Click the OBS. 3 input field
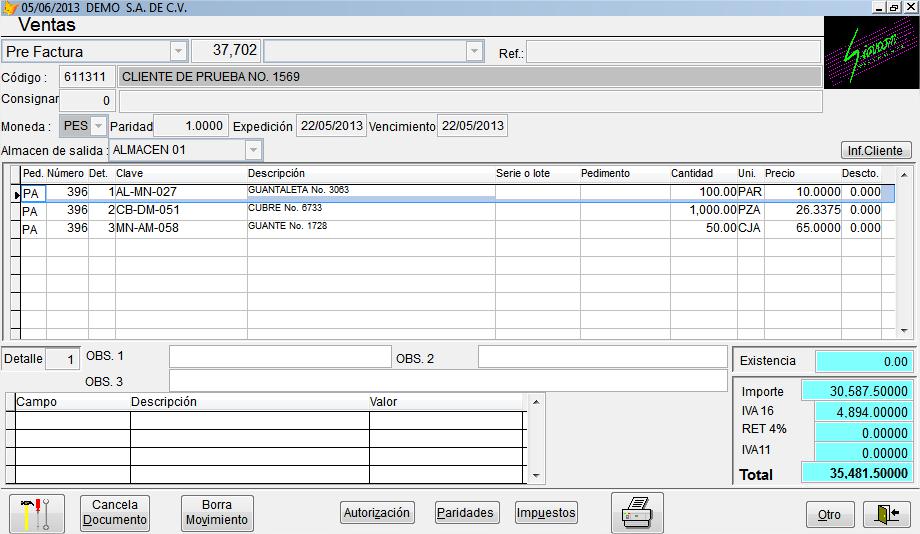The image size is (920, 534). [x=448, y=380]
